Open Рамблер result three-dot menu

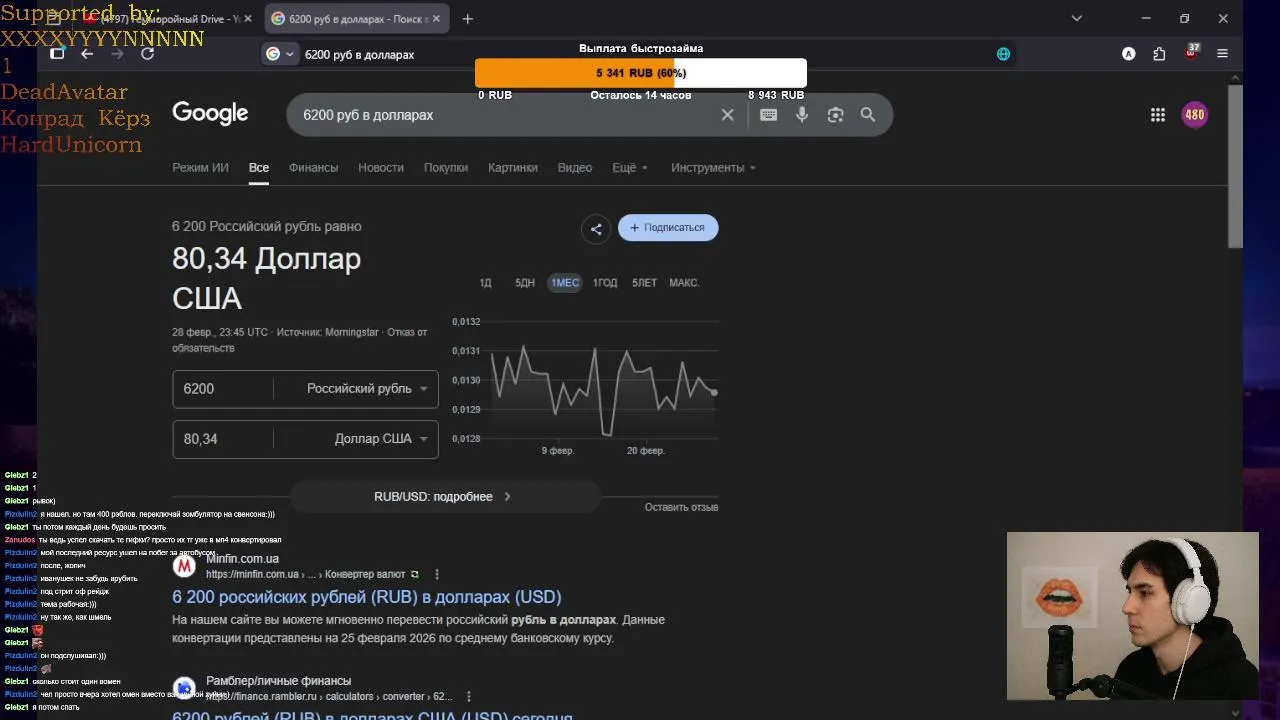pos(468,697)
